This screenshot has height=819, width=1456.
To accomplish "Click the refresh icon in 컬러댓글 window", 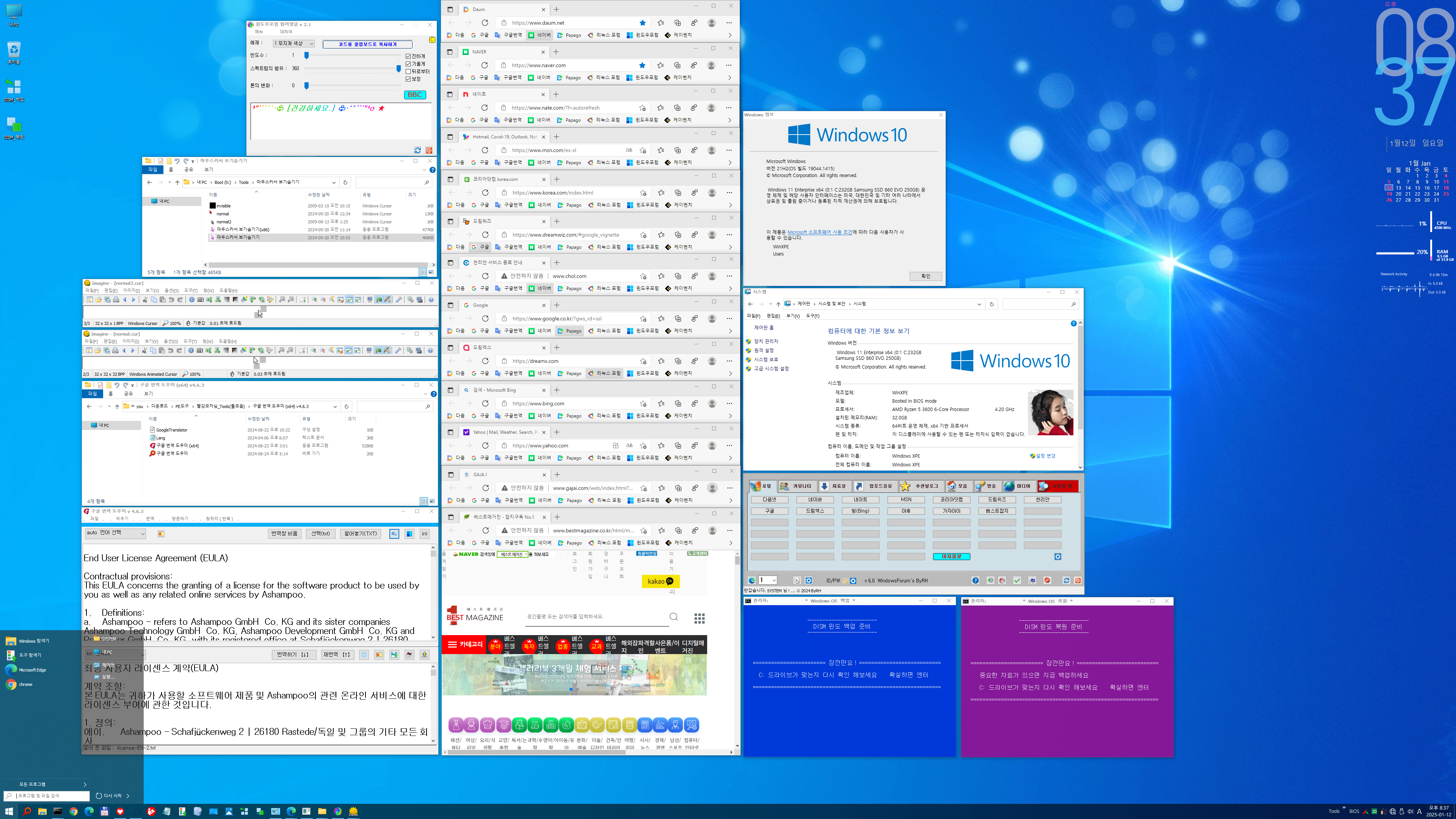I will tap(417, 151).
